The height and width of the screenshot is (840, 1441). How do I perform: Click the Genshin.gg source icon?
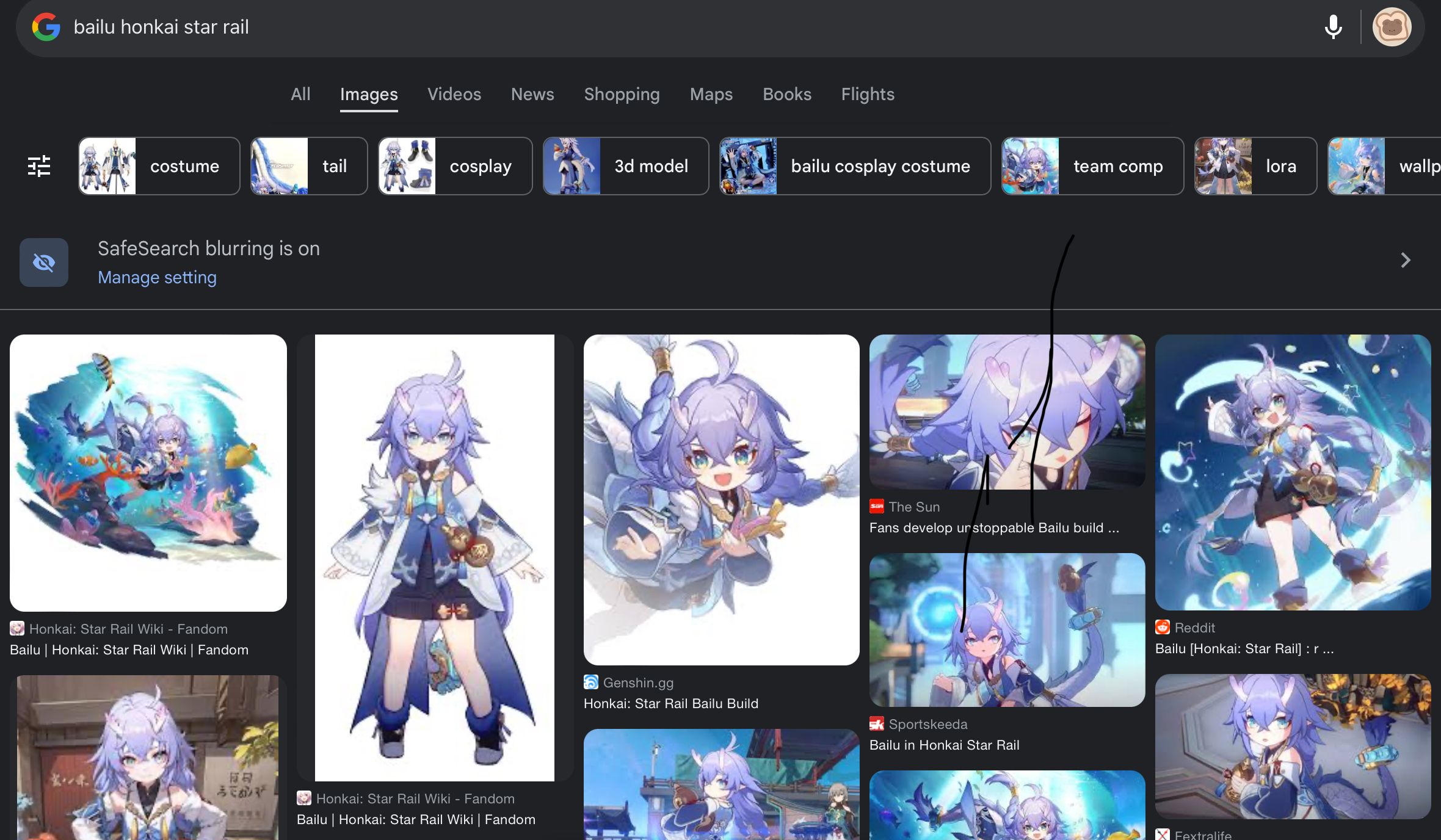pos(590,682)
